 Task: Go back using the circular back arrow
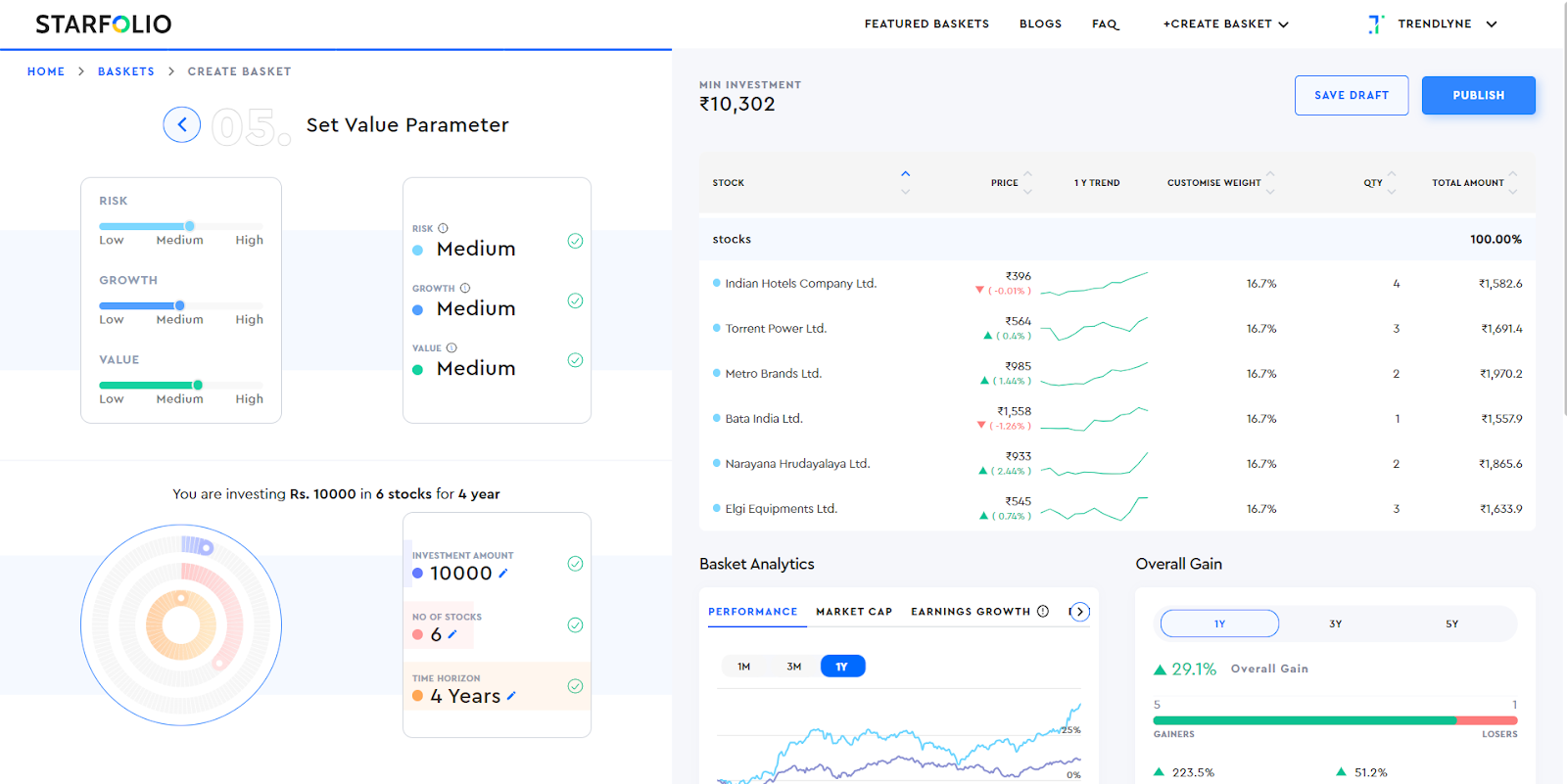point(182,124)
